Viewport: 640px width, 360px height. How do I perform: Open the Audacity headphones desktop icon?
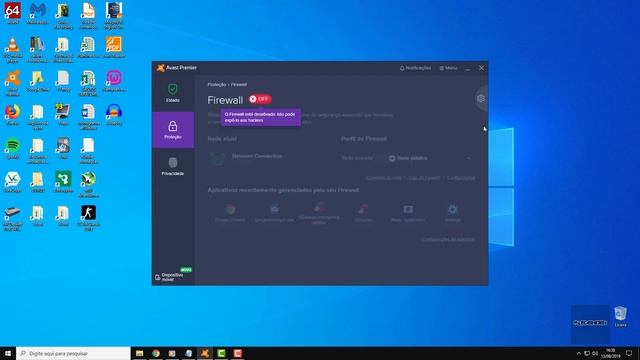[113, 115]
